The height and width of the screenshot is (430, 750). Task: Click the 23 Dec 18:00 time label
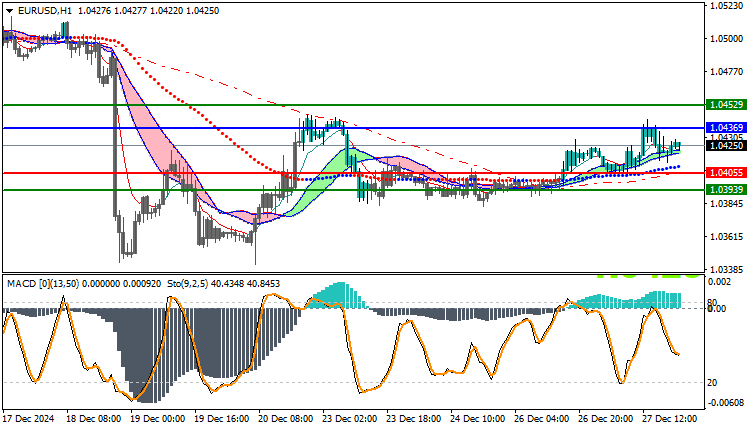414,419
